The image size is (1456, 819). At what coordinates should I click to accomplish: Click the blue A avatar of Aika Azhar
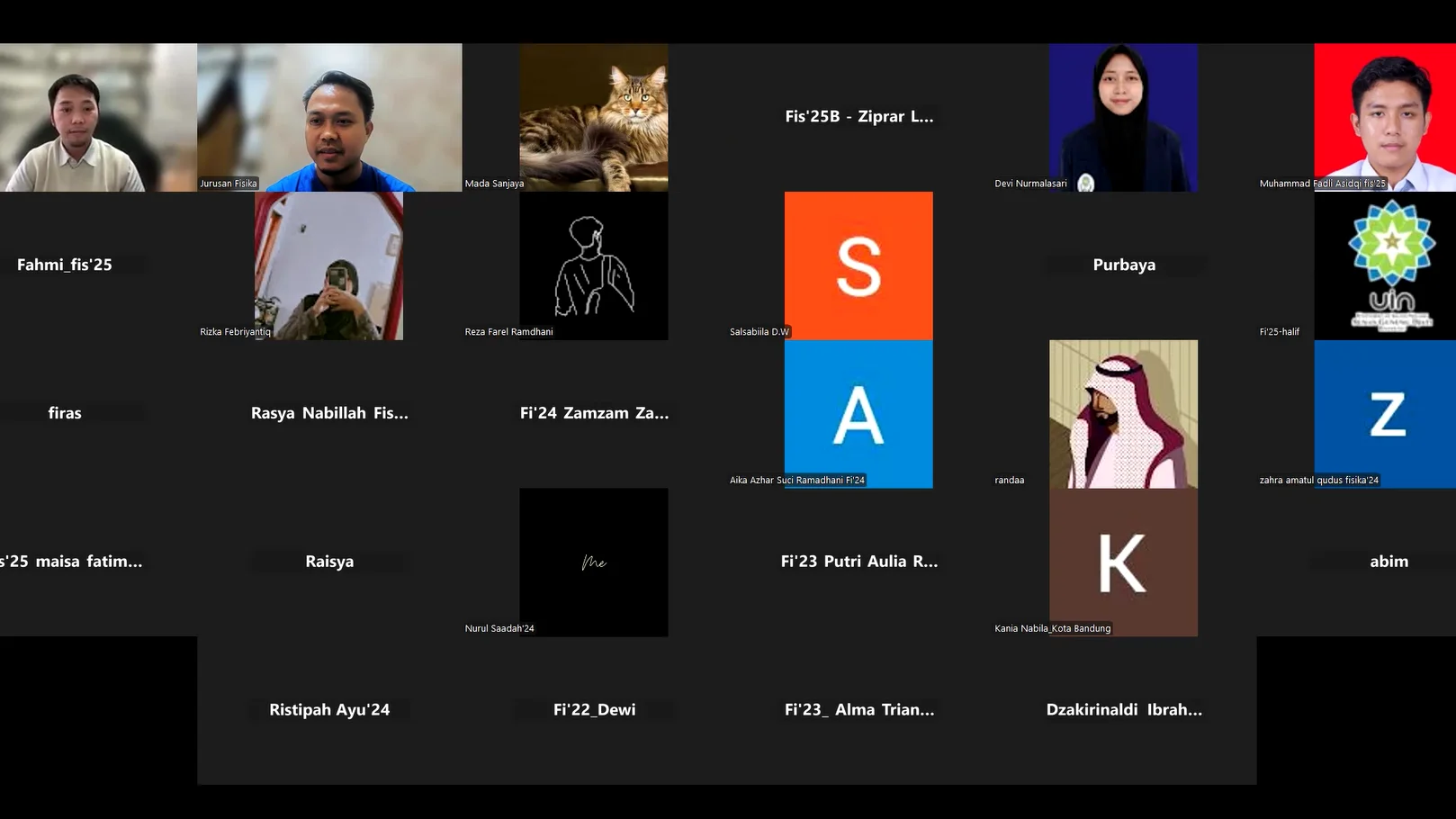858,414
